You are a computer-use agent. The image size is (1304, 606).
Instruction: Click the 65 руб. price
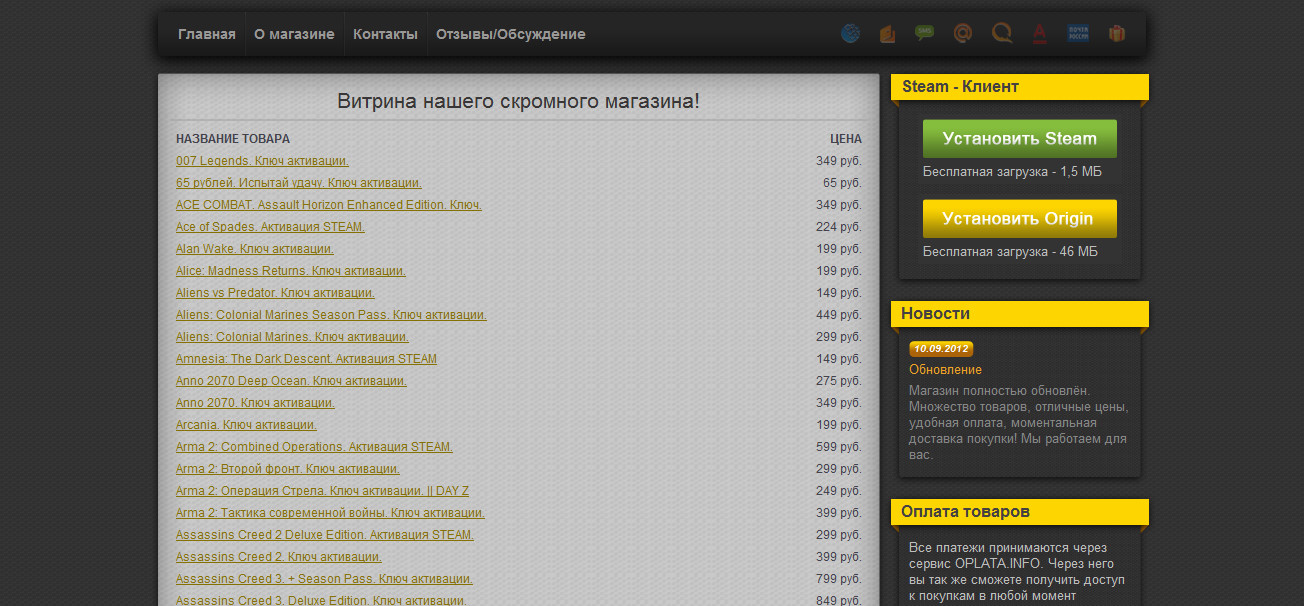point(842,183)
